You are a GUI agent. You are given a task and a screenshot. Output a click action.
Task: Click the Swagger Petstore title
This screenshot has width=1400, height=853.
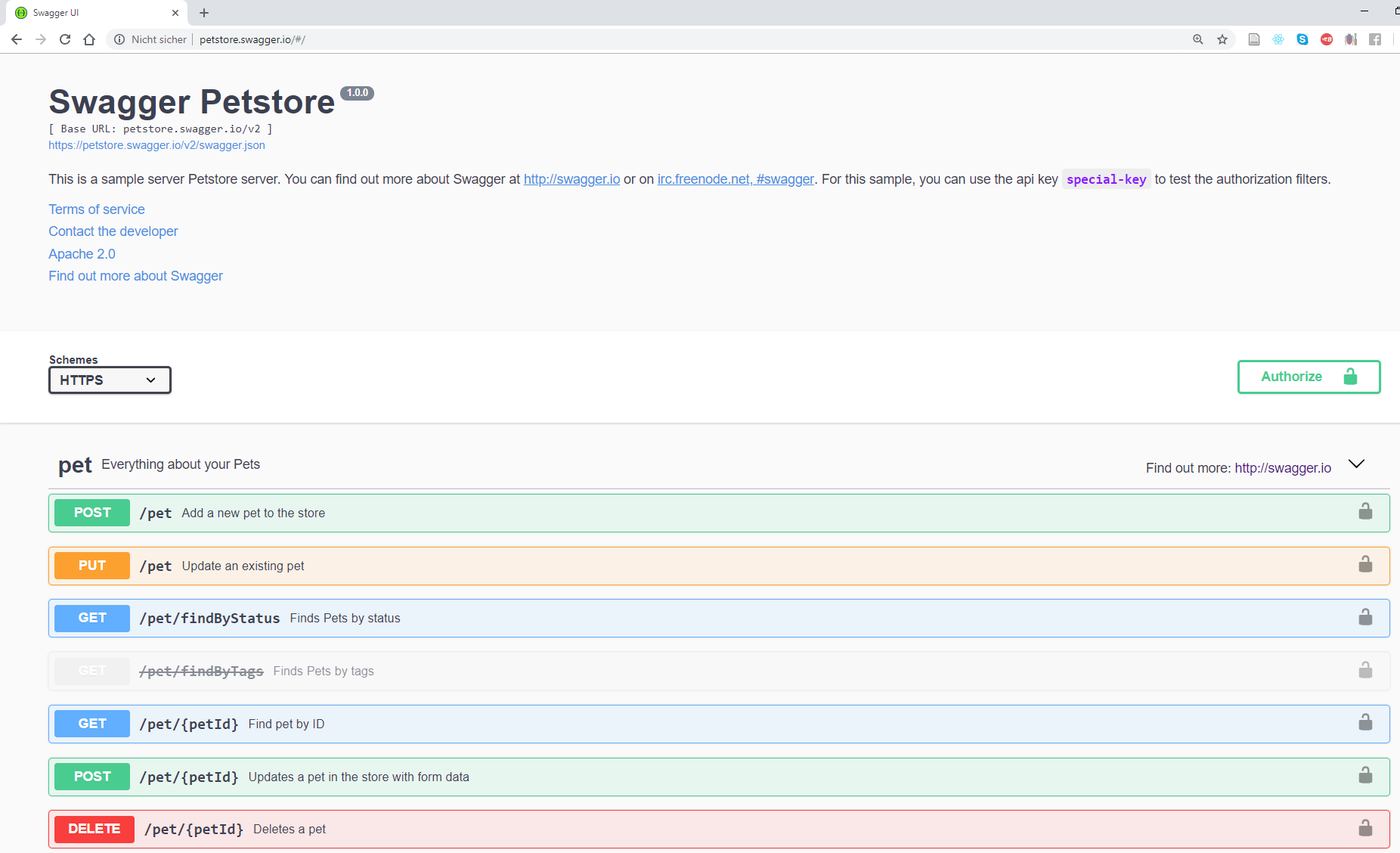(x=192, y=102)
